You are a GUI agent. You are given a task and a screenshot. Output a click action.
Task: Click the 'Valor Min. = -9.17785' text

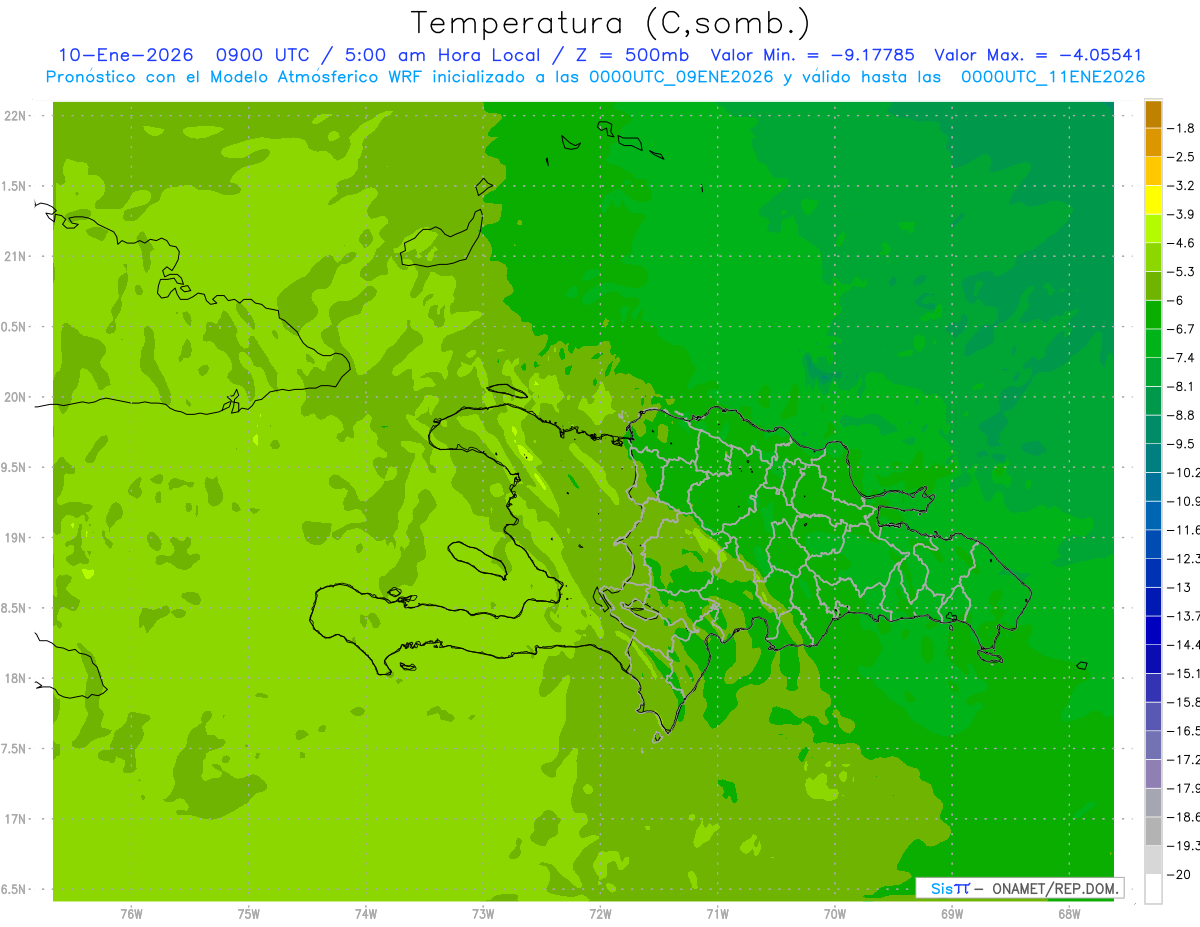click(x=812, y=56)
